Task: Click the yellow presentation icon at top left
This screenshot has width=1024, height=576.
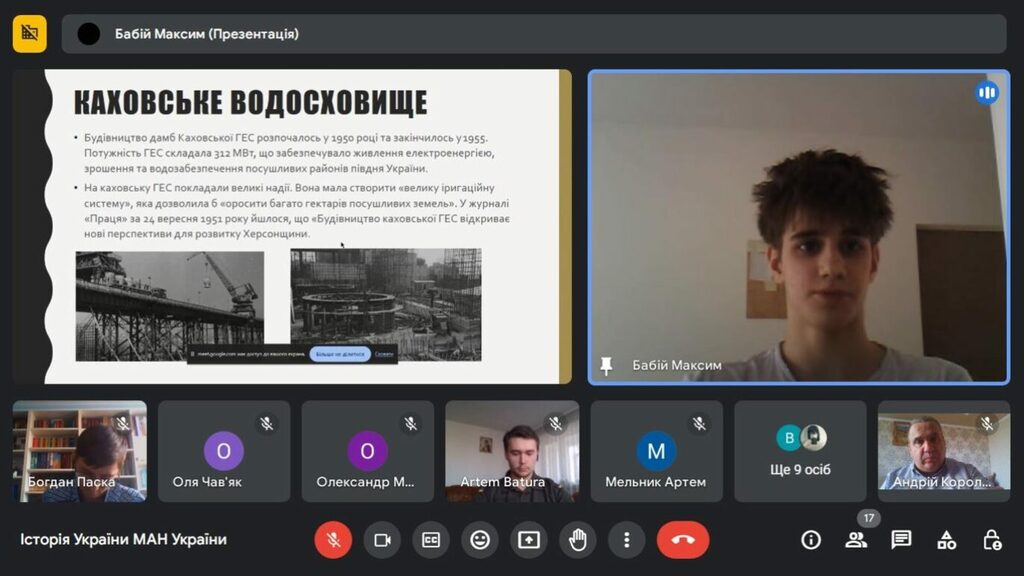Action: (30, 33)
